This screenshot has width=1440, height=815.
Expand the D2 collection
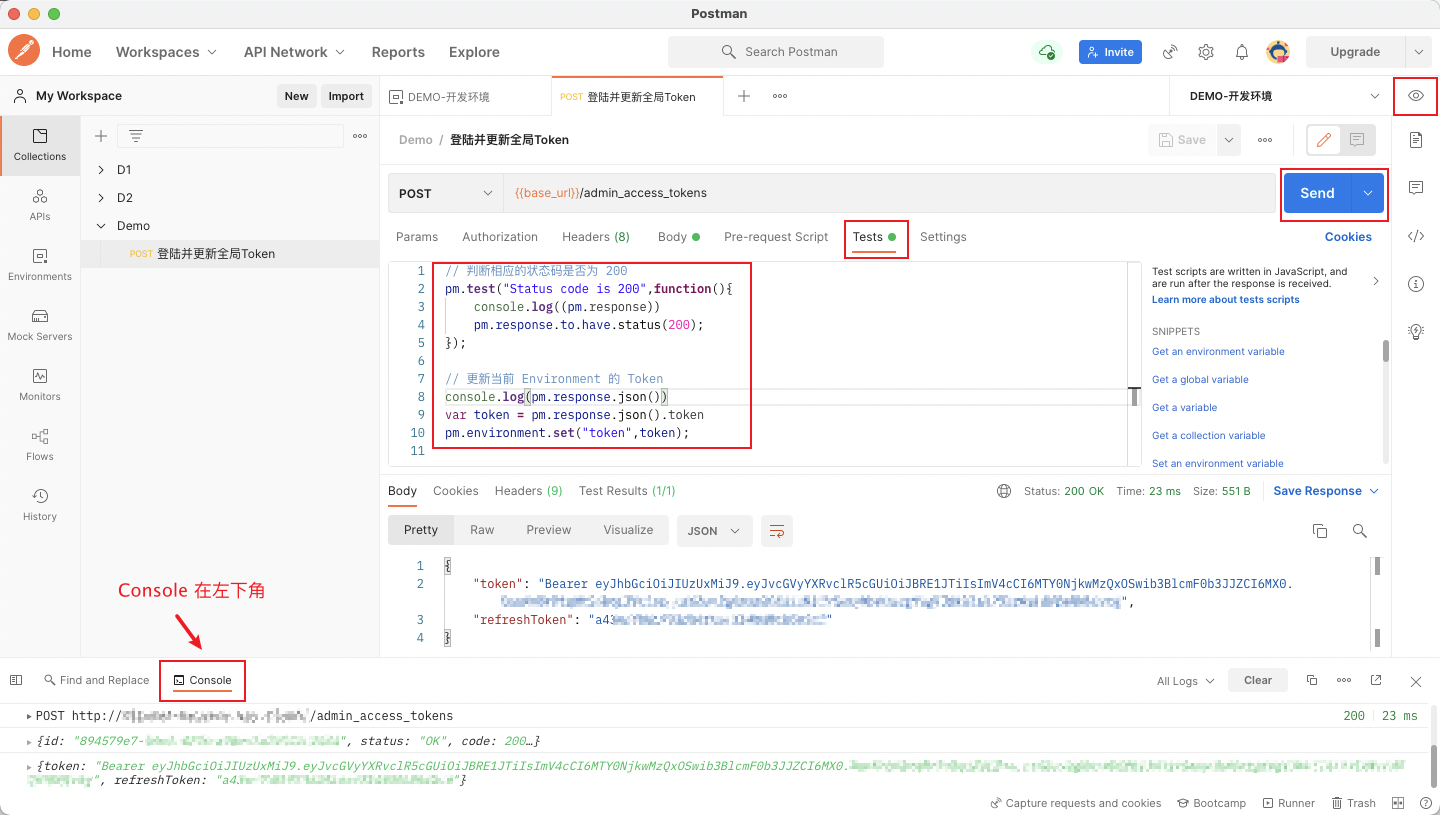click(101, 198)
